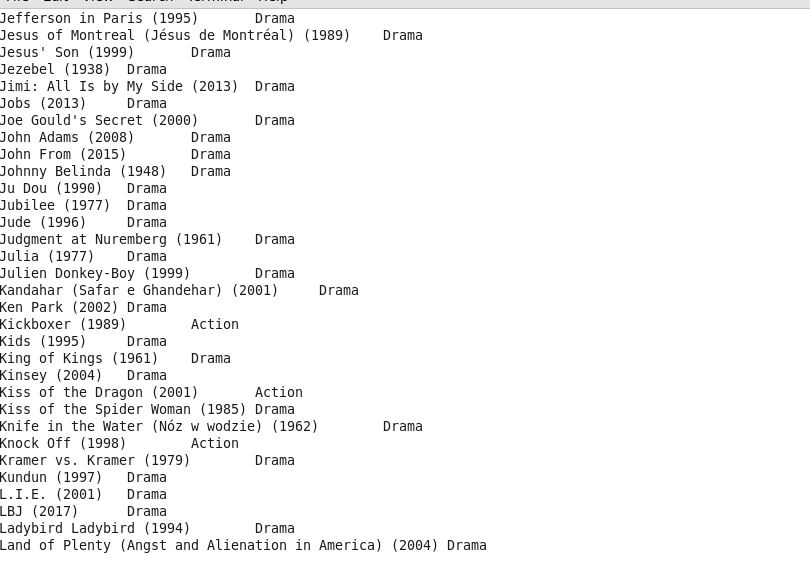
Task: Click the title 'Jezebel (1938)'
Action: click(55, 70)
